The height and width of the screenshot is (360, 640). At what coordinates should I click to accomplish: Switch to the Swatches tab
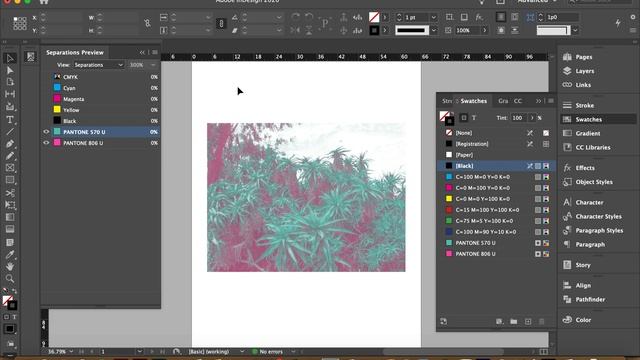473,101
